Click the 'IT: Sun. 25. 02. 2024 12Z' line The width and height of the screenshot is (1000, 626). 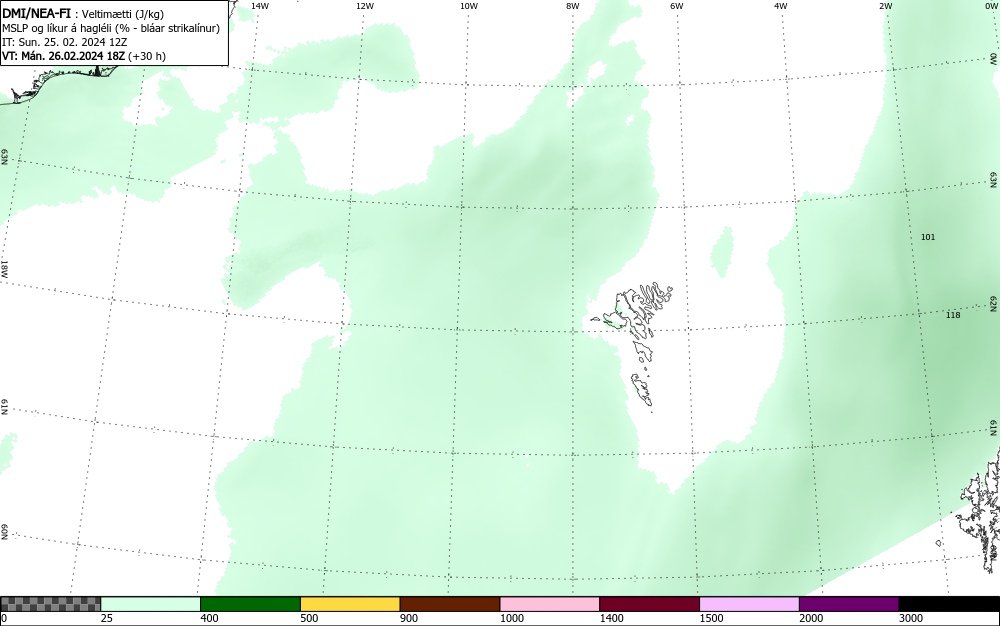[64, 42]
